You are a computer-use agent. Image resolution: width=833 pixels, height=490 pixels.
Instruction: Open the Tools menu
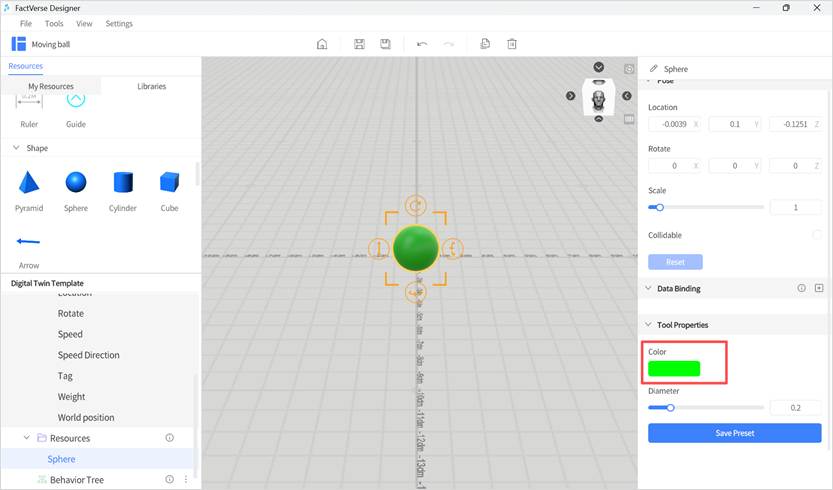click(54, 23)
